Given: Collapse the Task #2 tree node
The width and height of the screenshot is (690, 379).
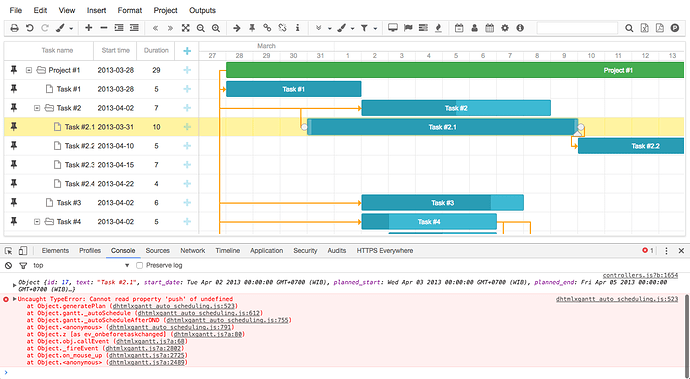Looking at the screenshot, I should (37, 108).
